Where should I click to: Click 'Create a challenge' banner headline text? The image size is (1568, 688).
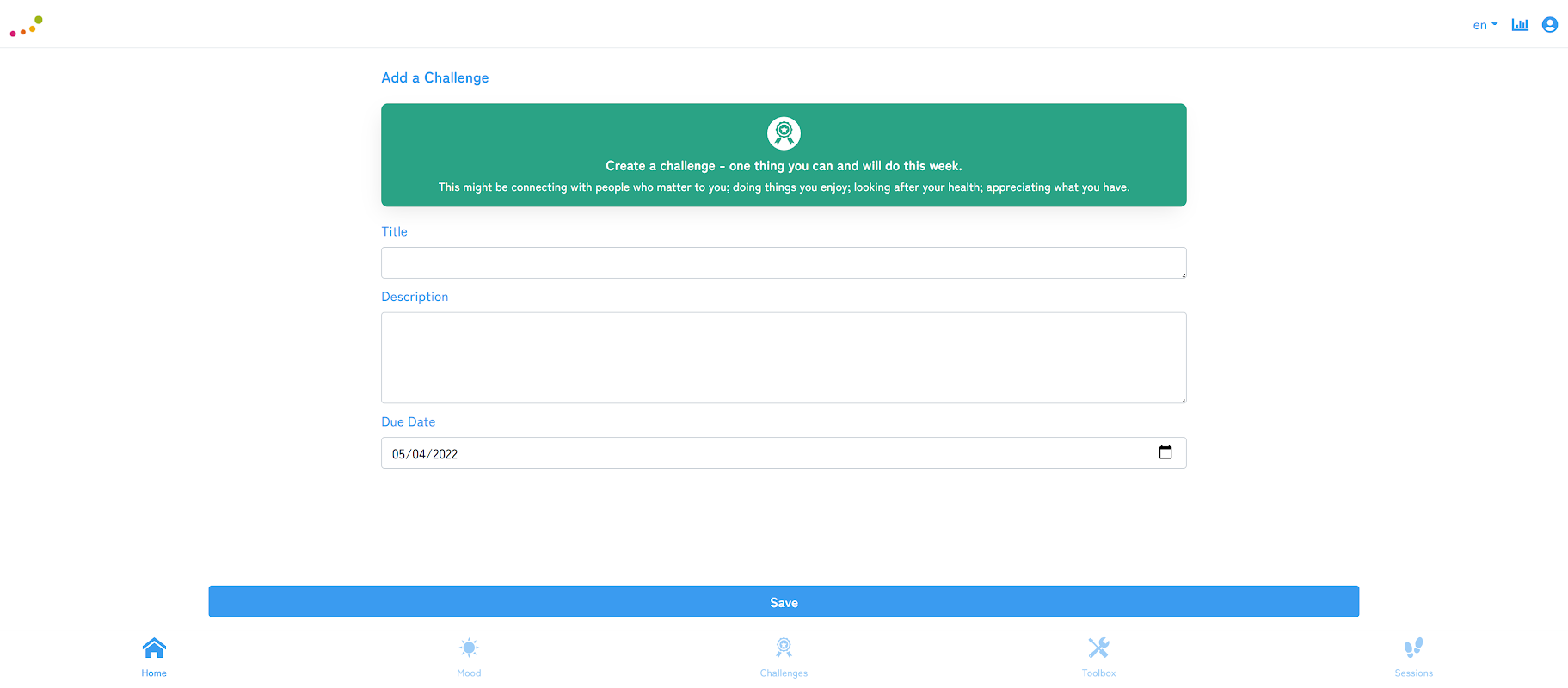point(784,166)
